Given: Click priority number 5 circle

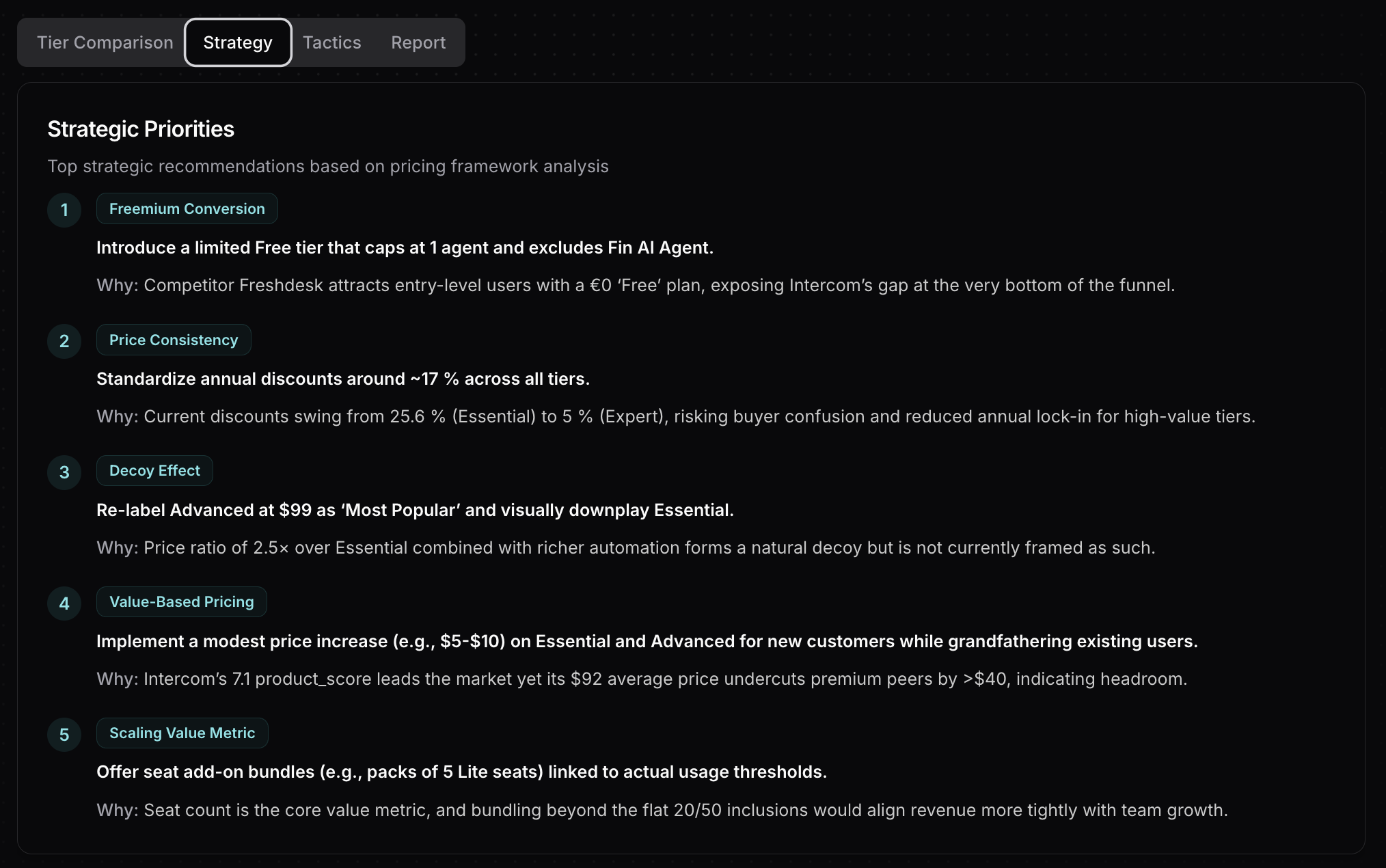Looking at the screenshot, I should point(64,734).
